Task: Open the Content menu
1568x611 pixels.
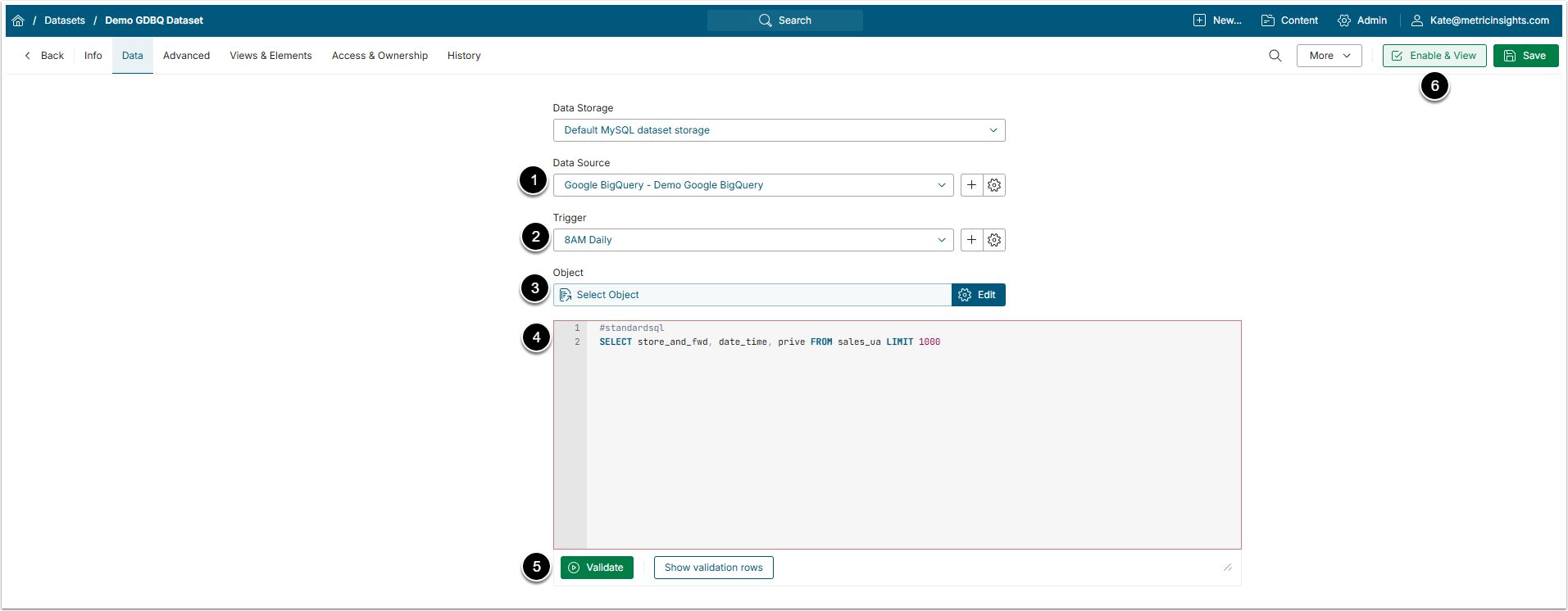Action: (x=1289, y=20)
